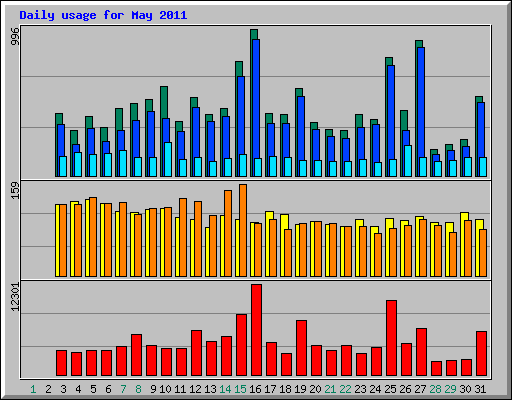Image resolution: width=512 pixels, height=400 pixels.
Task: Select green day label 22
Action: point(345,389)
